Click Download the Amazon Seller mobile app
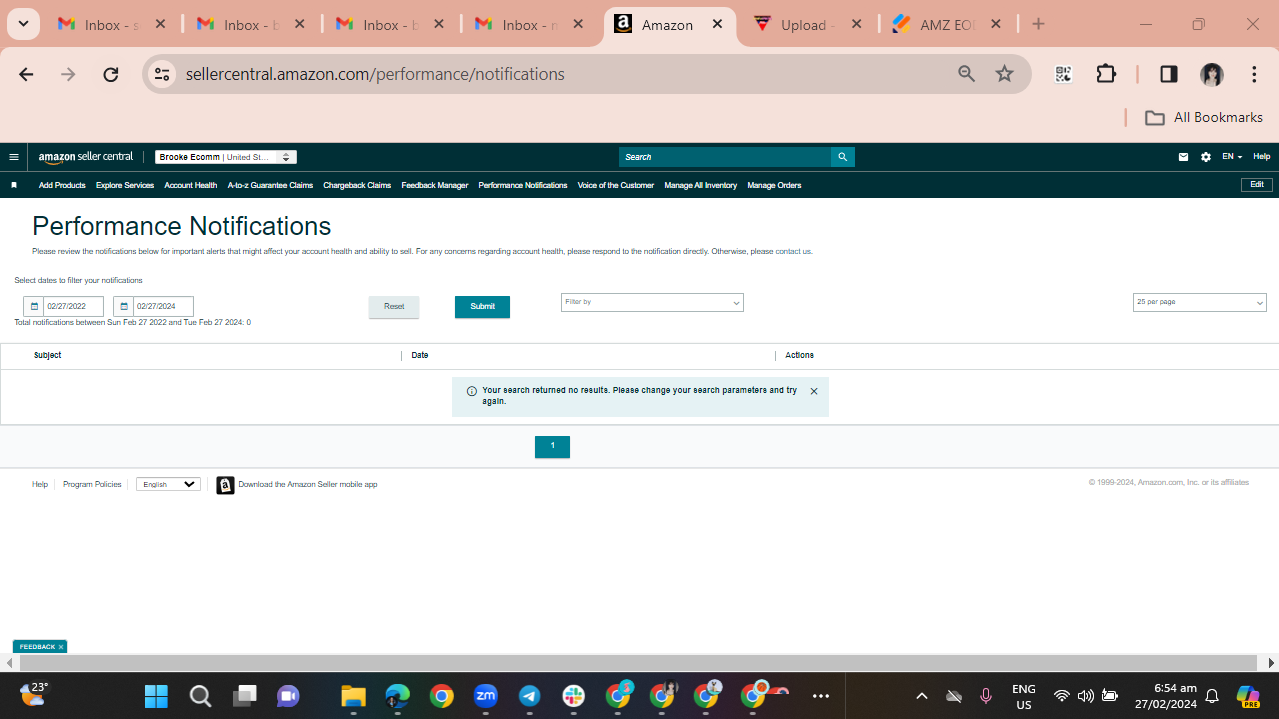Image resolution: width=1279 pixels, height=719 pixels. tap(308, 484)
